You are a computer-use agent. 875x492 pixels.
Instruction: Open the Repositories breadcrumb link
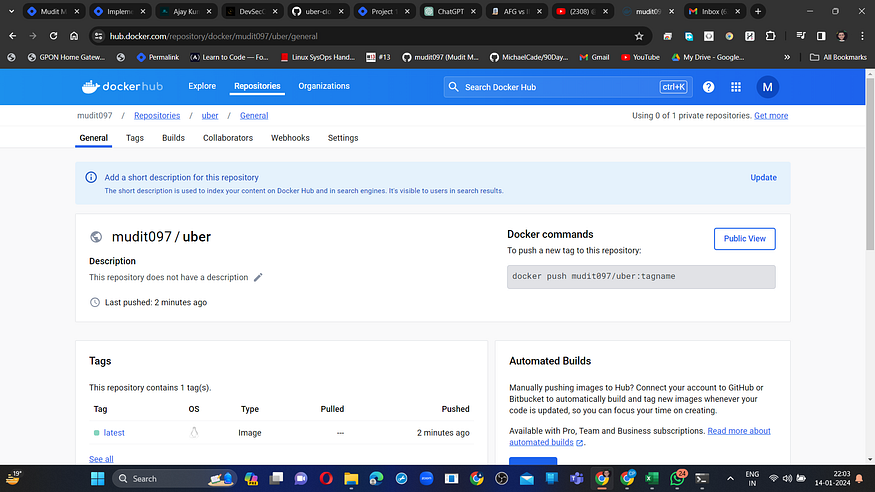[x=157, y=115]
